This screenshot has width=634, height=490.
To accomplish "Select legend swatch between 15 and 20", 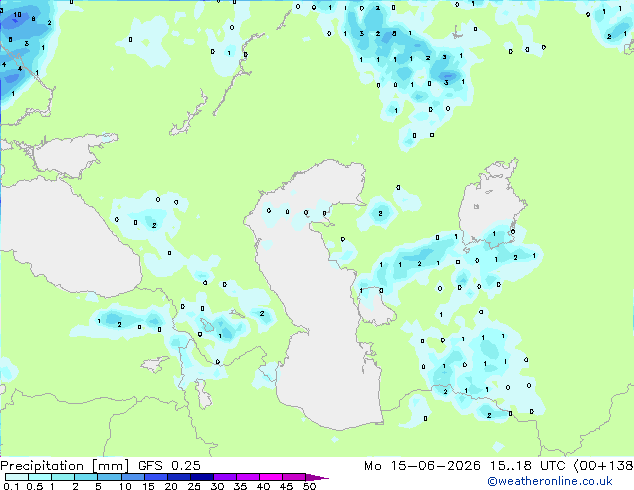I will pos(156,477).
